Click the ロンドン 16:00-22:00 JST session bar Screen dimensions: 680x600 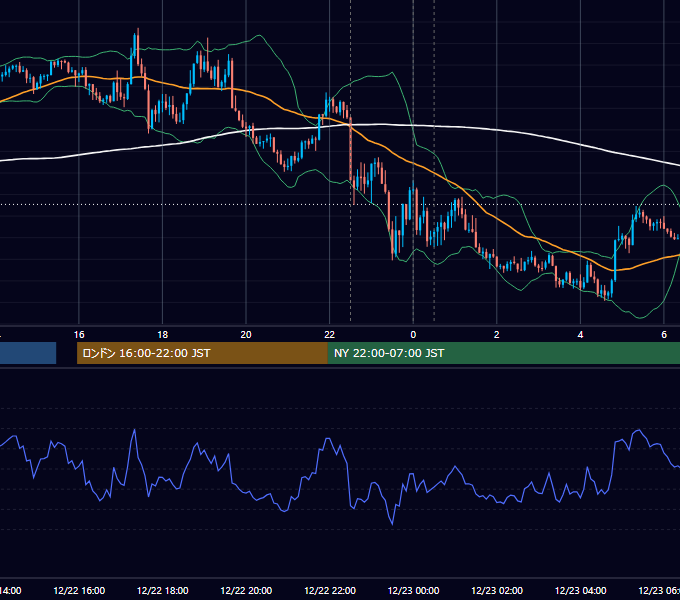(x=202, y=353)
